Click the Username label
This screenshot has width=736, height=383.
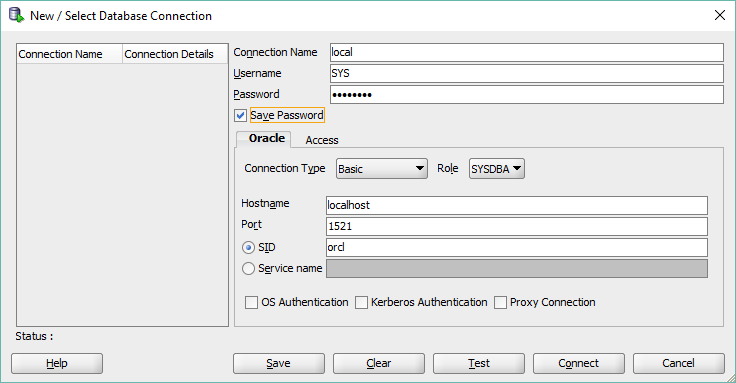click(x=257, y=74)
